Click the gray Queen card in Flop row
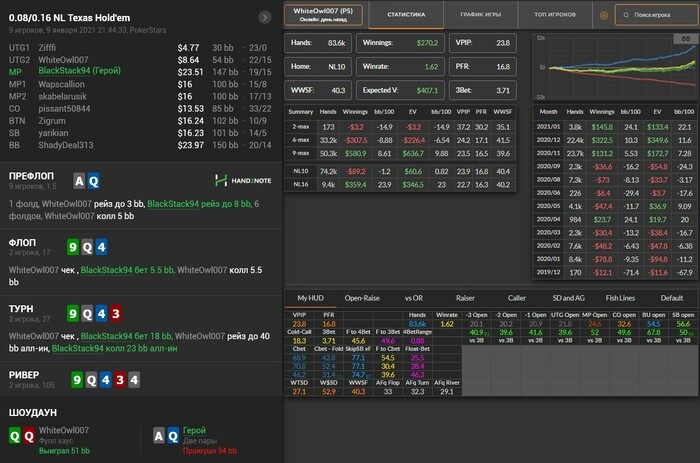The height and width of the screenshot is (463, 700). [87, 247]
